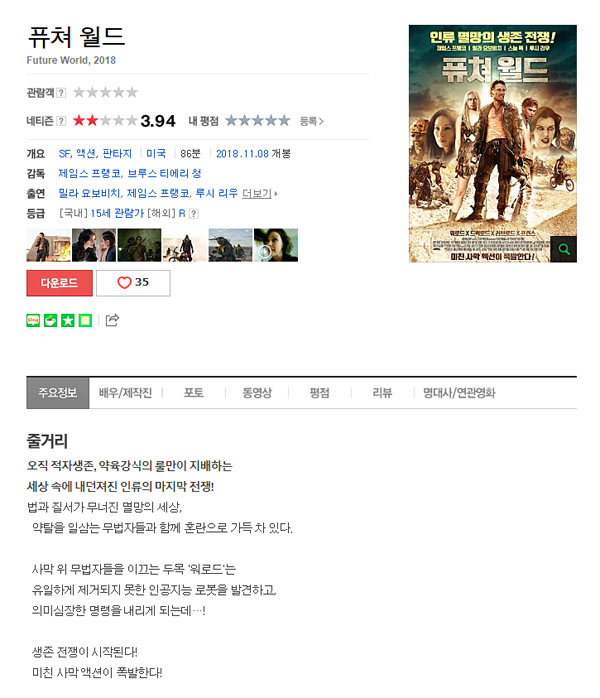Open rating registration via 등록 arrow

[312, 121]
